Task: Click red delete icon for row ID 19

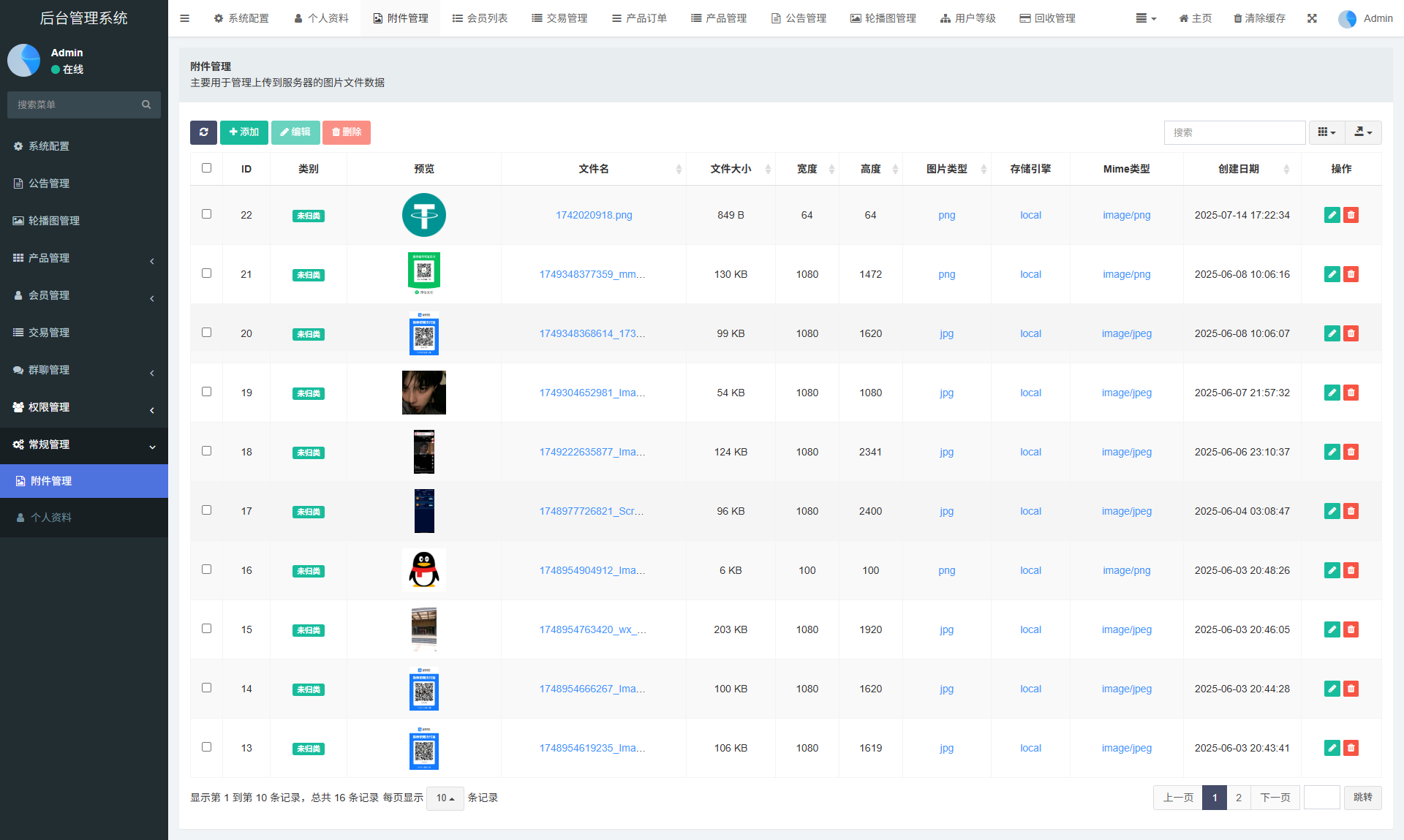Action: 1351,393
